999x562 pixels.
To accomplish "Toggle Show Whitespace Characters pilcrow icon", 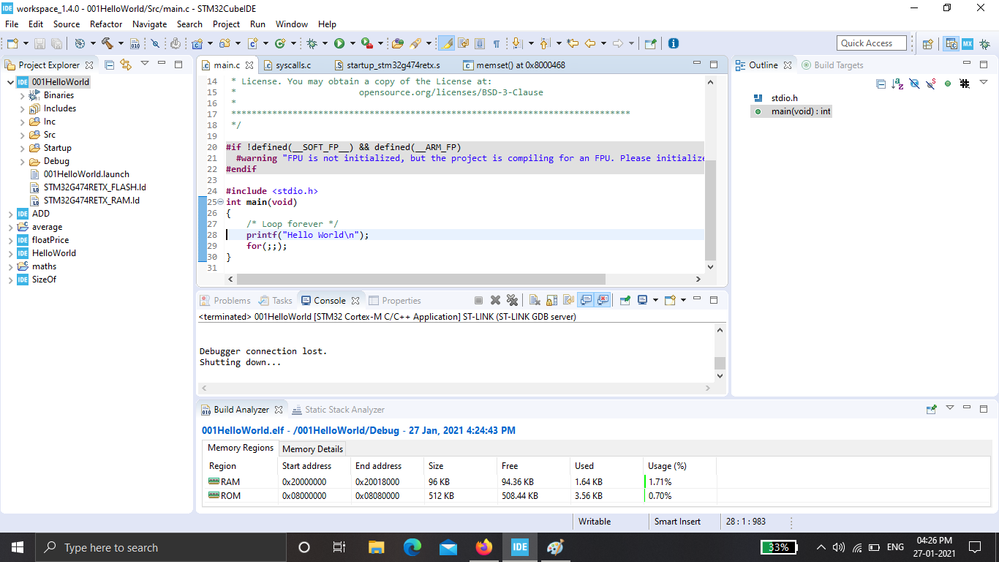I will (x=496, y=43).
